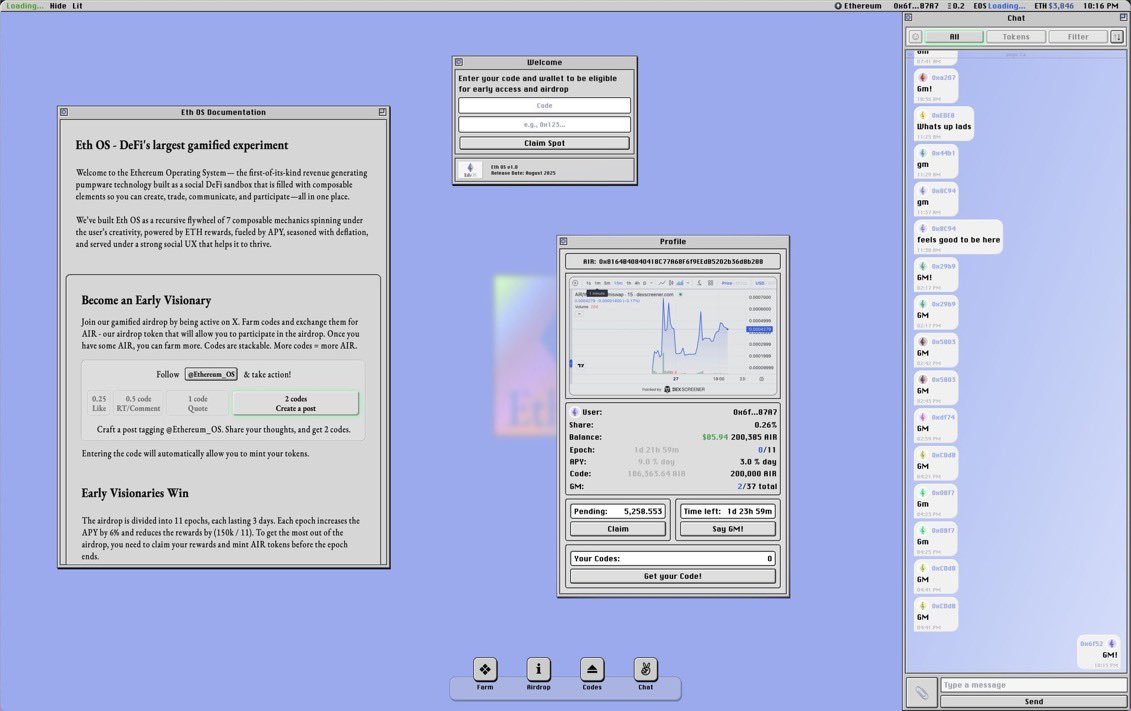Open the Farm dock icon
The image size is (1131, 711).
coord(485,669)
